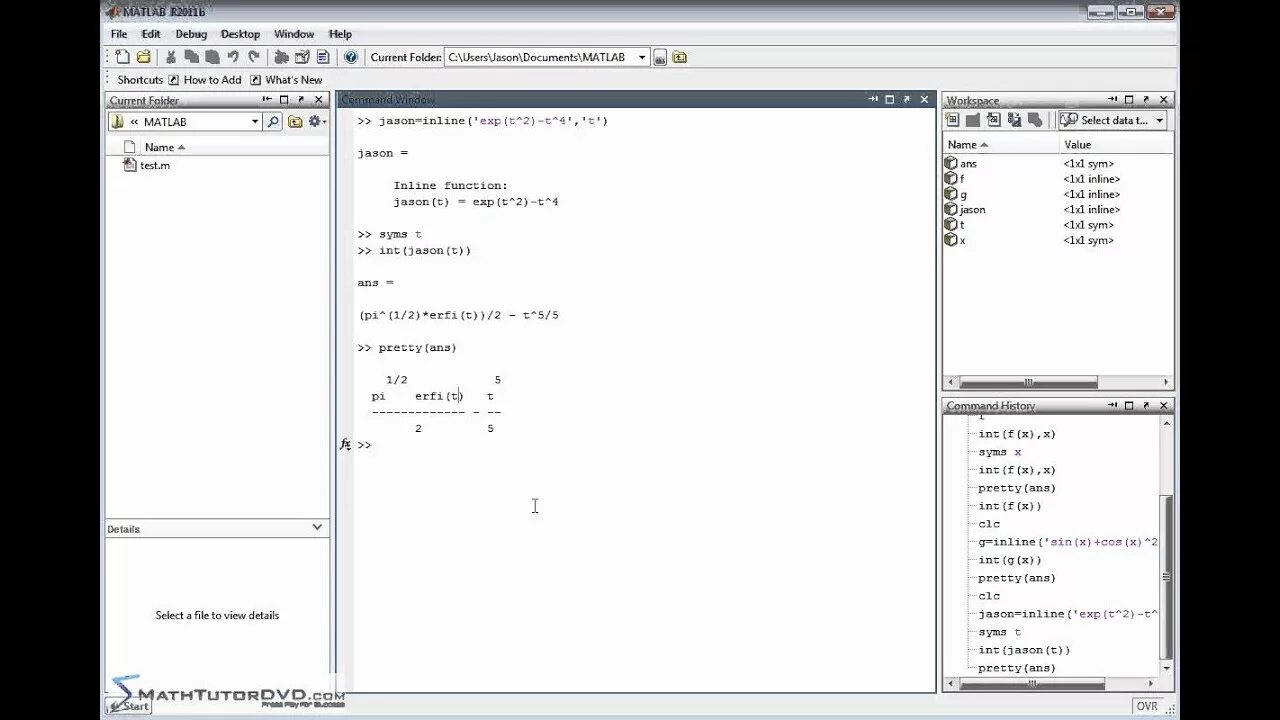
Task: Select int(jason(t)) in Command History
Action: (1024, 650)
